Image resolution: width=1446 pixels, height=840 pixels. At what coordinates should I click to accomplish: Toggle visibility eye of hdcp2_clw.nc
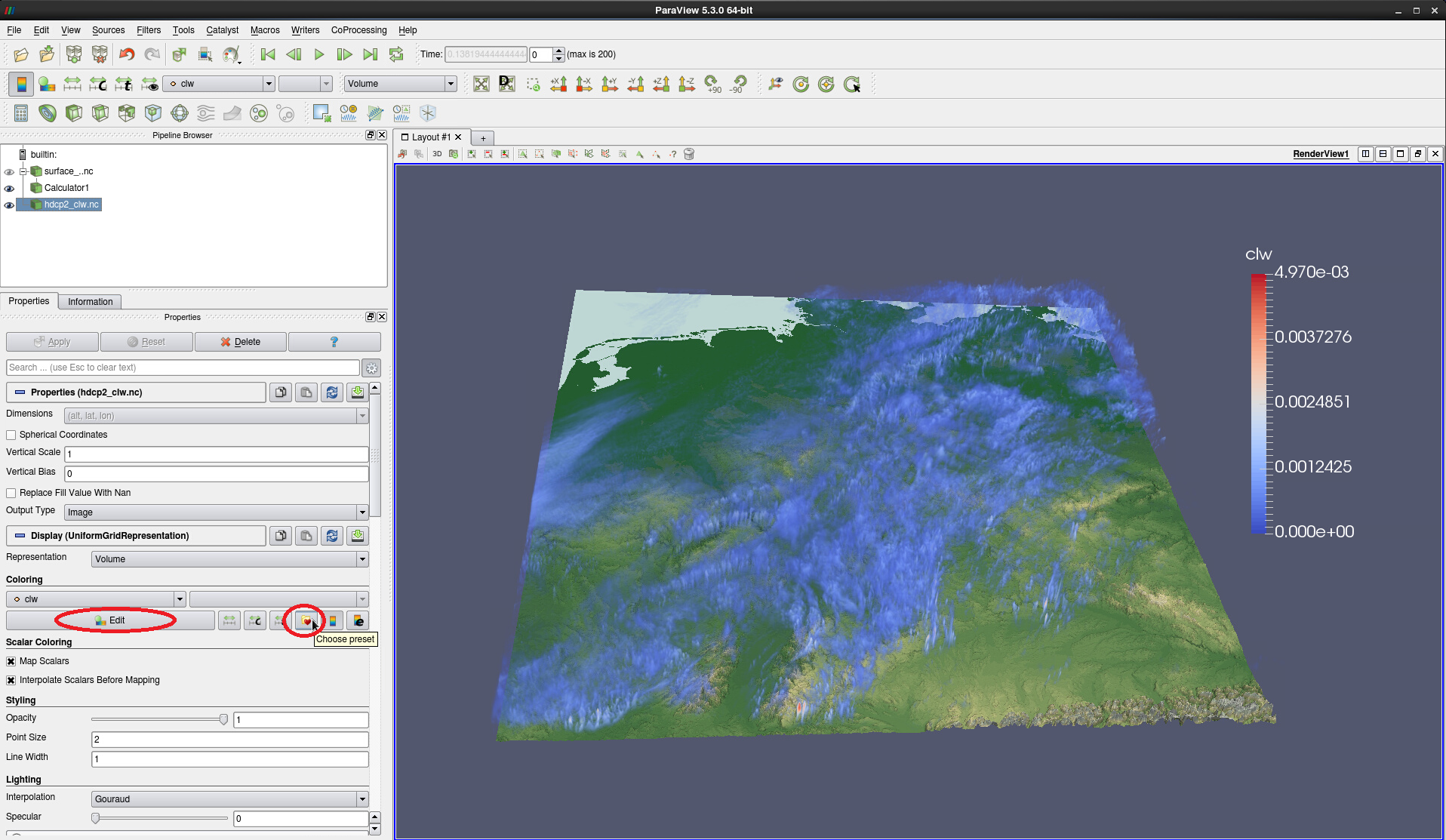tap(9, 205)
